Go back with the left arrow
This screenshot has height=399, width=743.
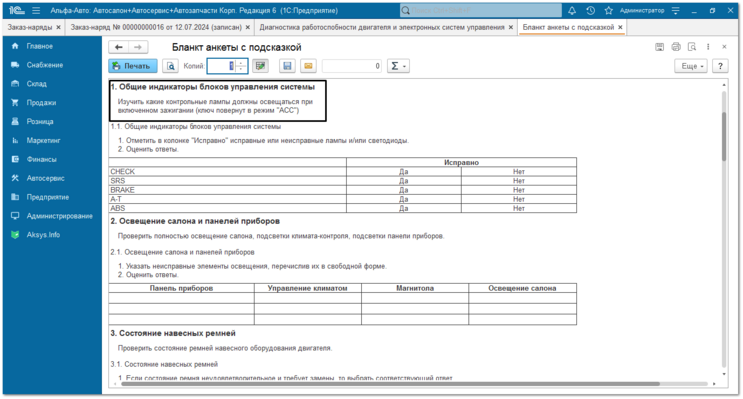pyautogui.click(x=118, y=47)
